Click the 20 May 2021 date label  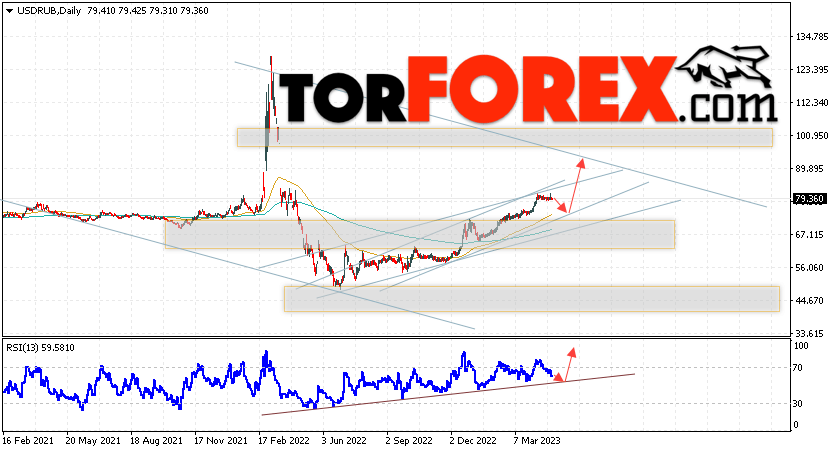pyautogui.click(x=93, y=440)
